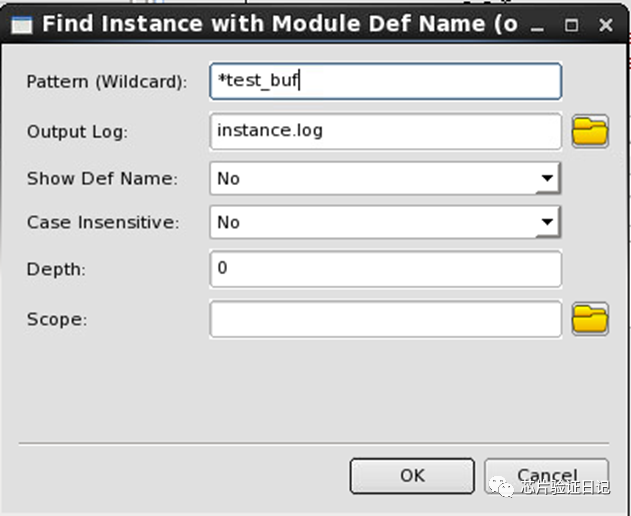Click the Pattern (Wildcard) label
Image resolution: width=631 pixels, height=516 pixels.
pyautogui.click(x=107, y=82)
